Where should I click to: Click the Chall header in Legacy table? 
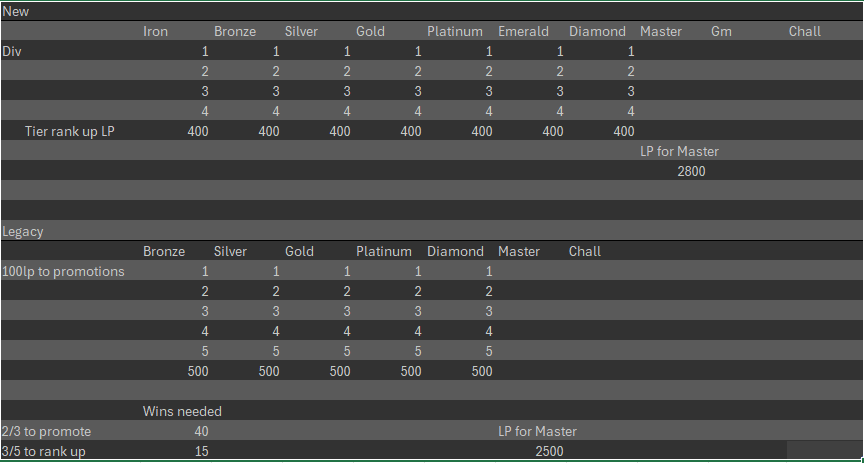tap(585, 252)
